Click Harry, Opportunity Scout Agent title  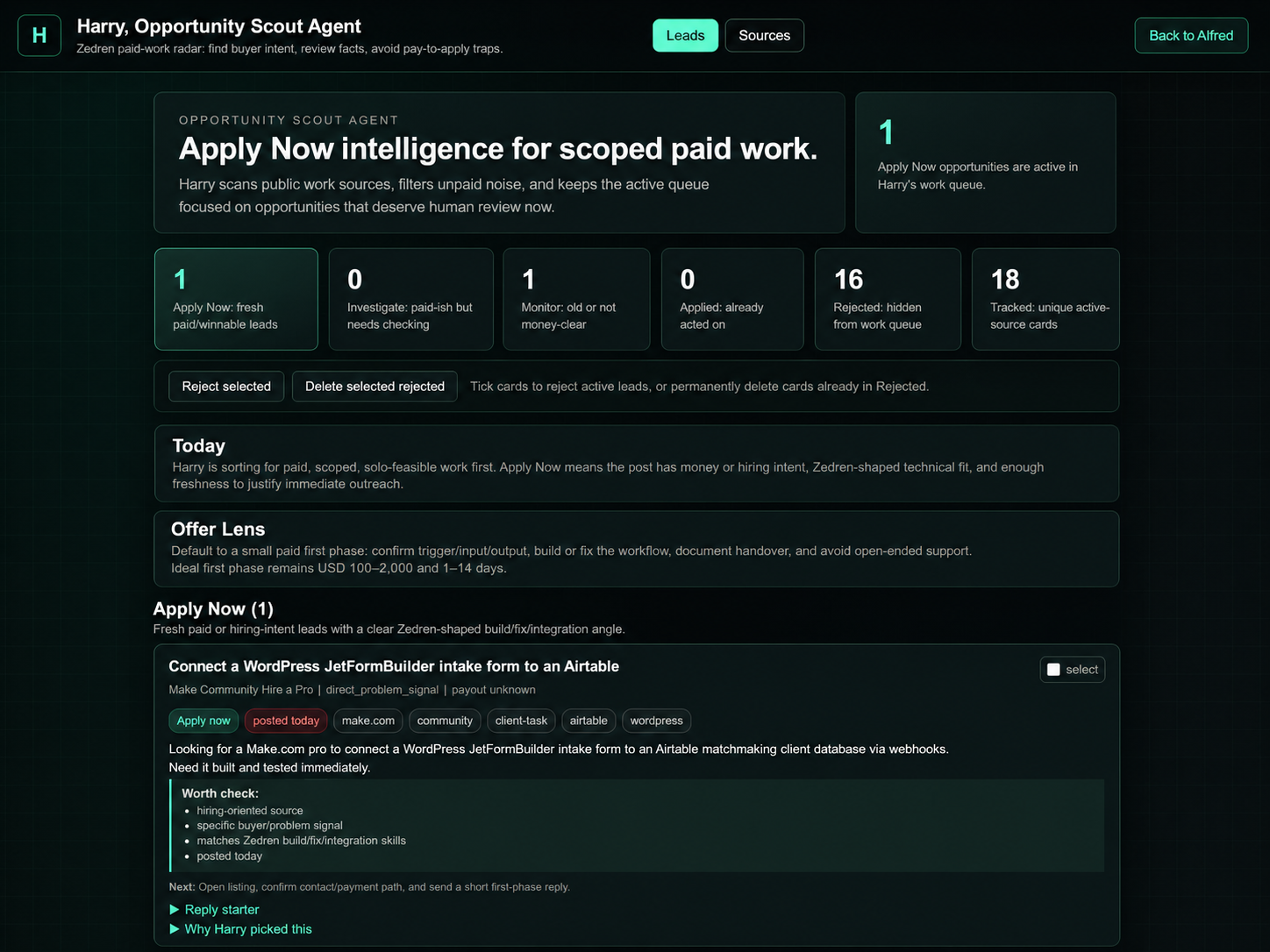click(x=219, y=26)
